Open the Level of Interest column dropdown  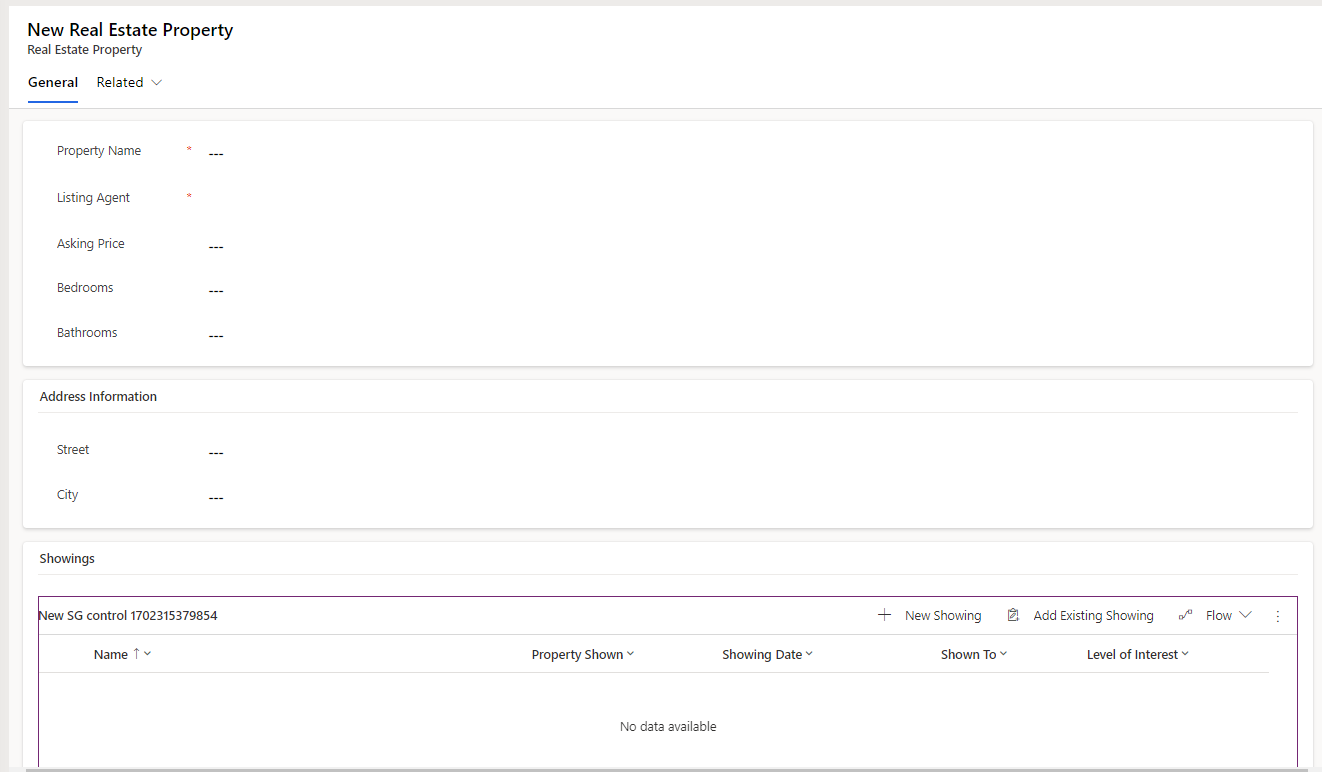[x=1184, y=654]
